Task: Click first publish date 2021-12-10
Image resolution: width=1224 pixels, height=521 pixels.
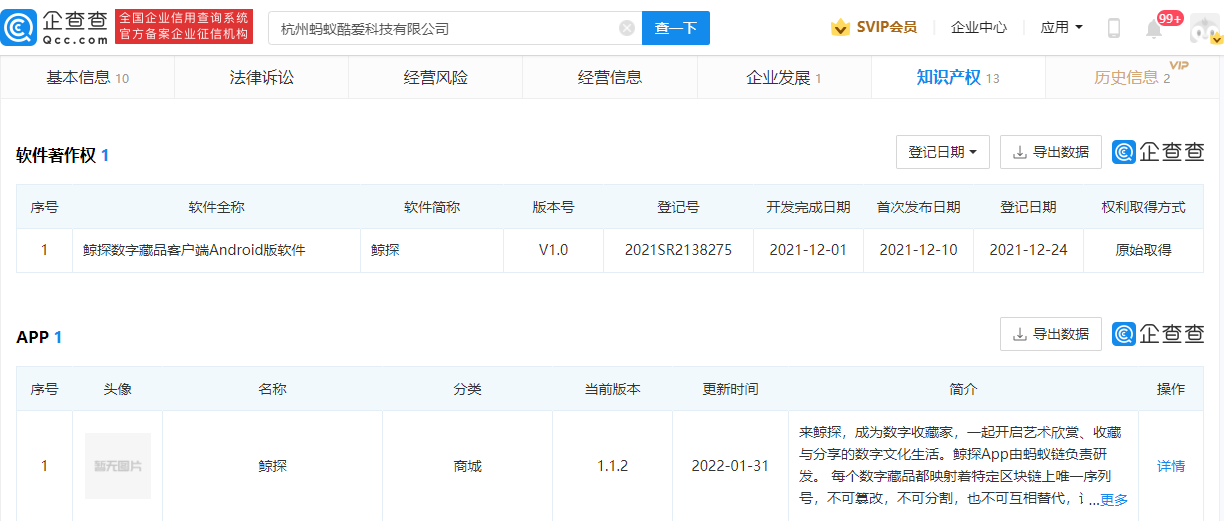Action: [x=918, y=250]
